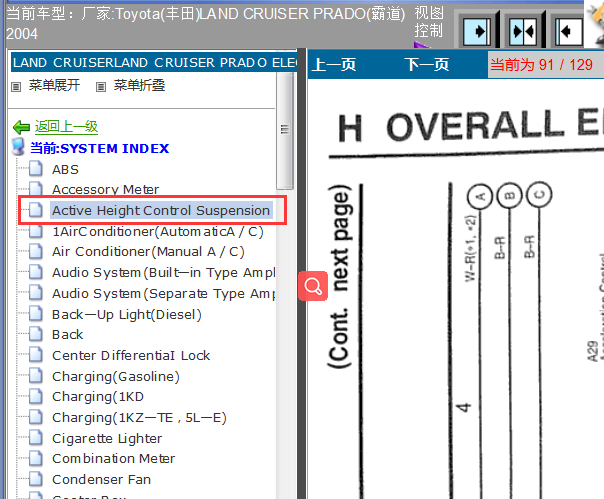Open Cigarette Lighter entry
The image size is (604, 499).
tap(107, 439)
